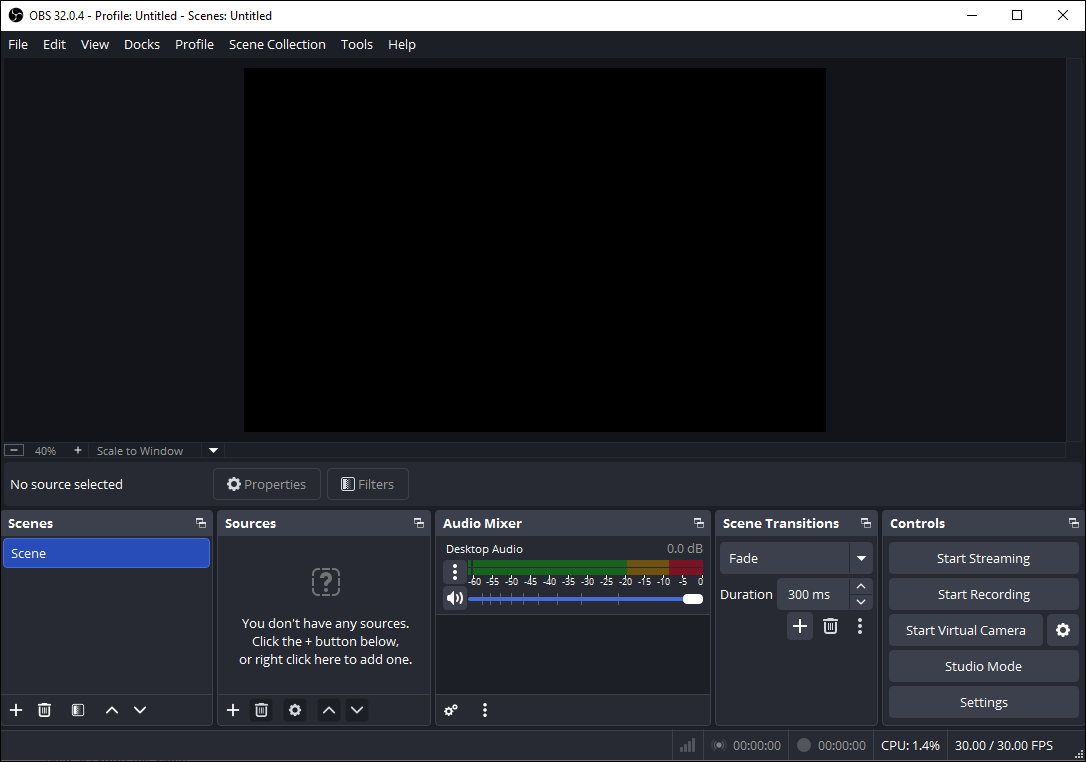
Task: Delete the selected scene using the trash icon
Action: click(44, 709)
